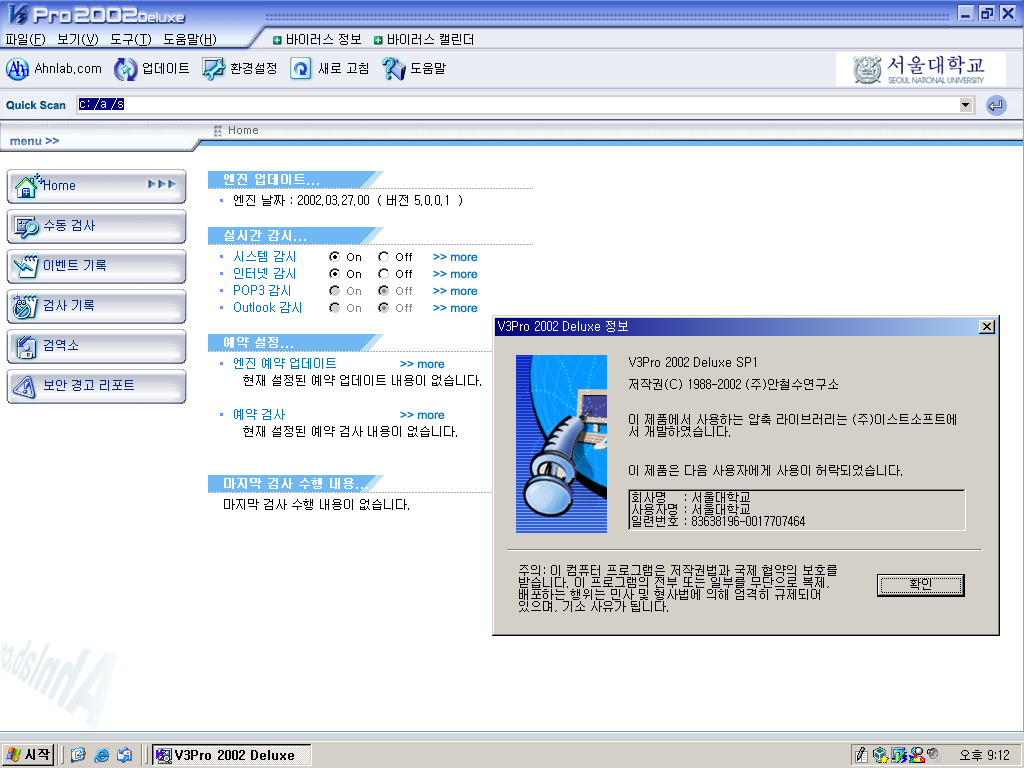The image size is (1024, 768).
Task: Click the 새로 고침 refresh icon
Action: coord(300,69)
